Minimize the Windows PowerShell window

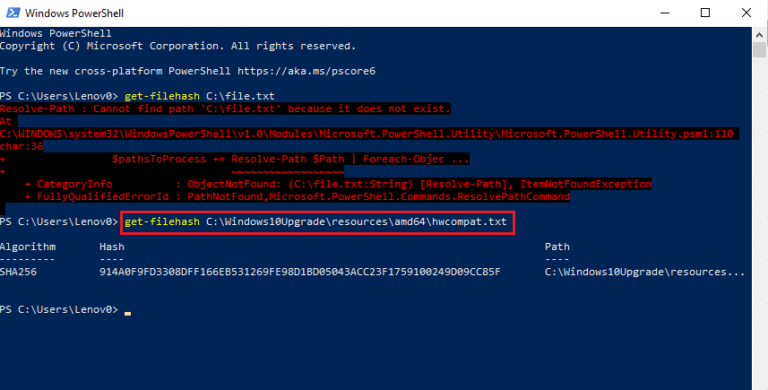665,13
